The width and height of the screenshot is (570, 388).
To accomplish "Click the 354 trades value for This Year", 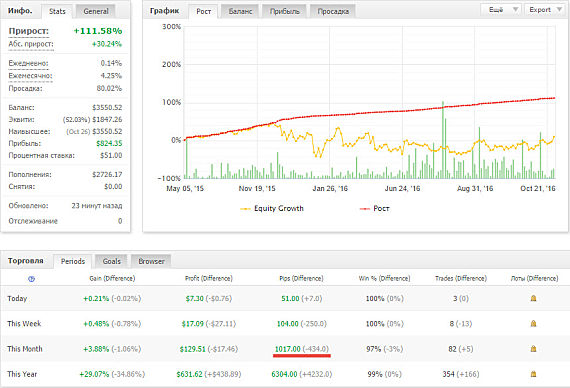I will (x=449, y=374).
